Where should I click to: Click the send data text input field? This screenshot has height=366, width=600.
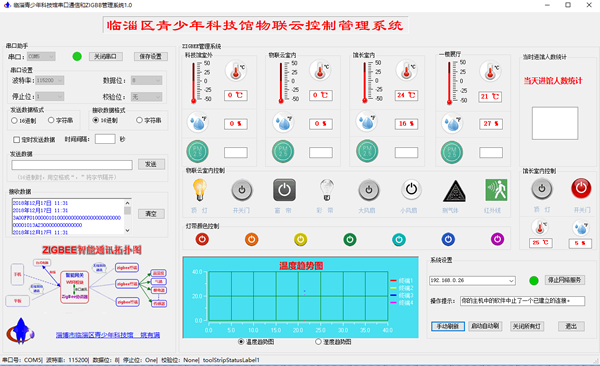pos(72,165)
